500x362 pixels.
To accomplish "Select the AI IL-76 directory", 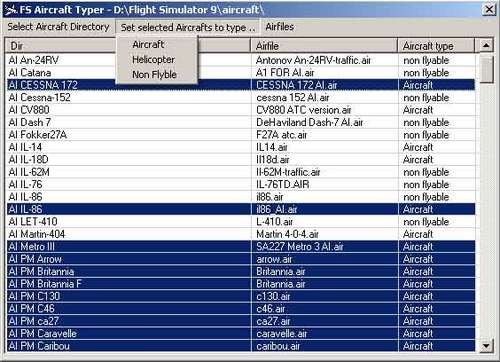I will point(25,184).
